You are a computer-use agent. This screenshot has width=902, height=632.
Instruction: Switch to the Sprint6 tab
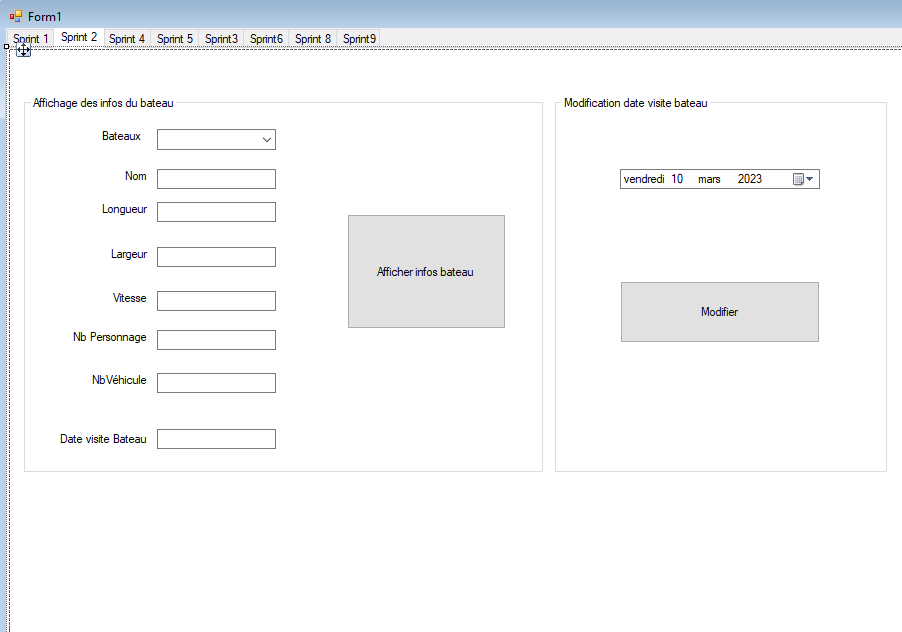point(266,39)
